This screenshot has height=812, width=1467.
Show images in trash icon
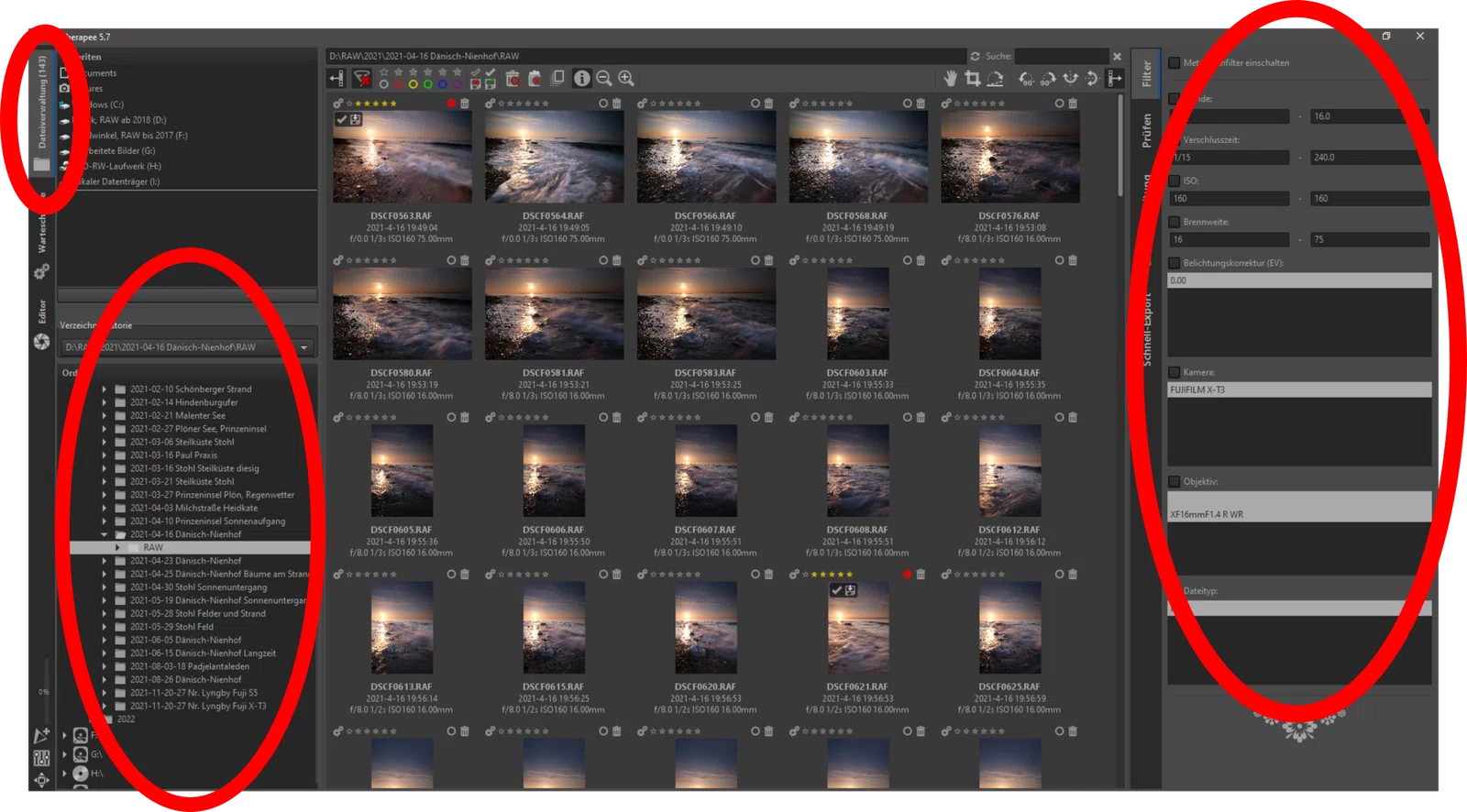click(x=513, y=78)
